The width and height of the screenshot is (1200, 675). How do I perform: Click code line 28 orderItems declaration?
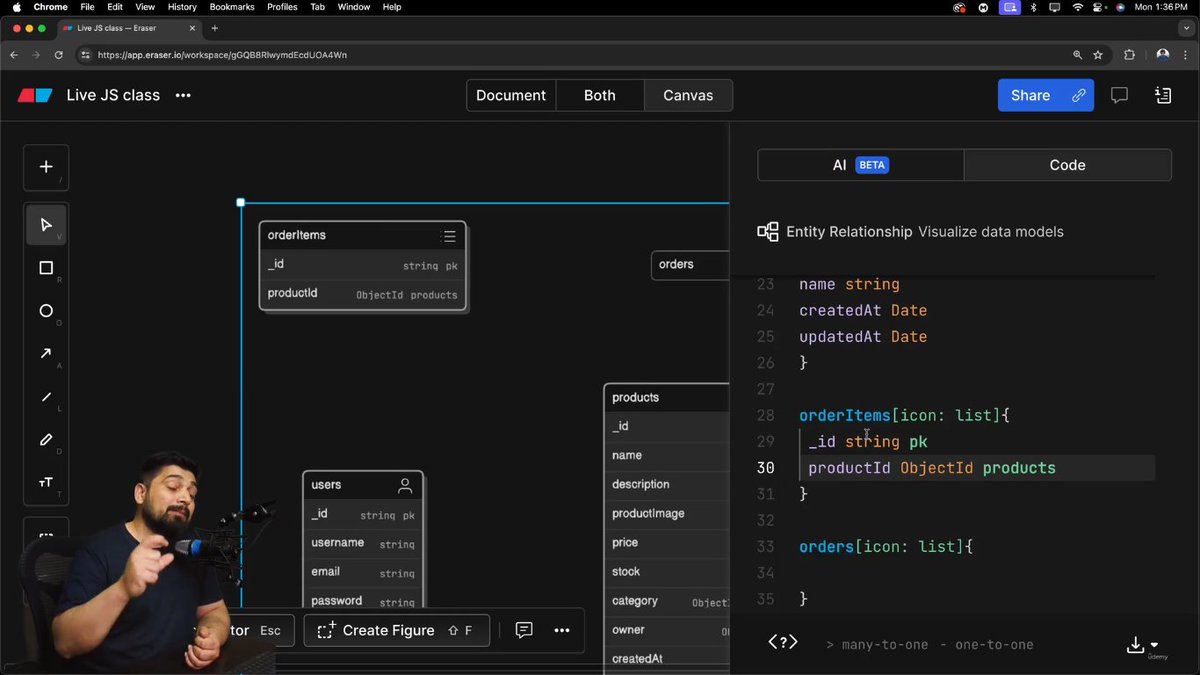[x=904, y=415]
